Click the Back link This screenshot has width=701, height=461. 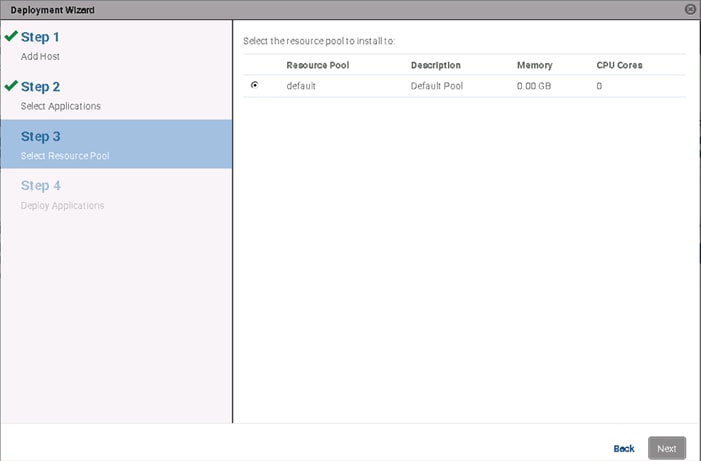[x=624, y=448]
